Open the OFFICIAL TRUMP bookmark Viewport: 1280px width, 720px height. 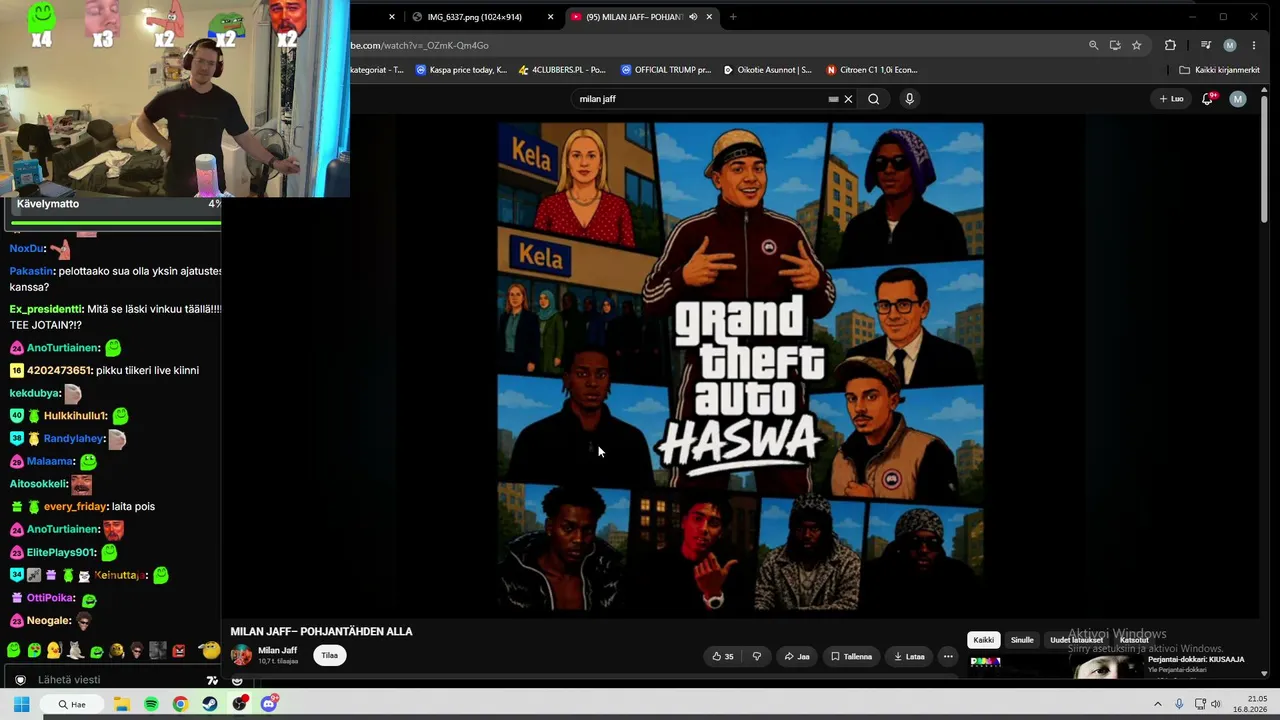click(x=666, y=70)
